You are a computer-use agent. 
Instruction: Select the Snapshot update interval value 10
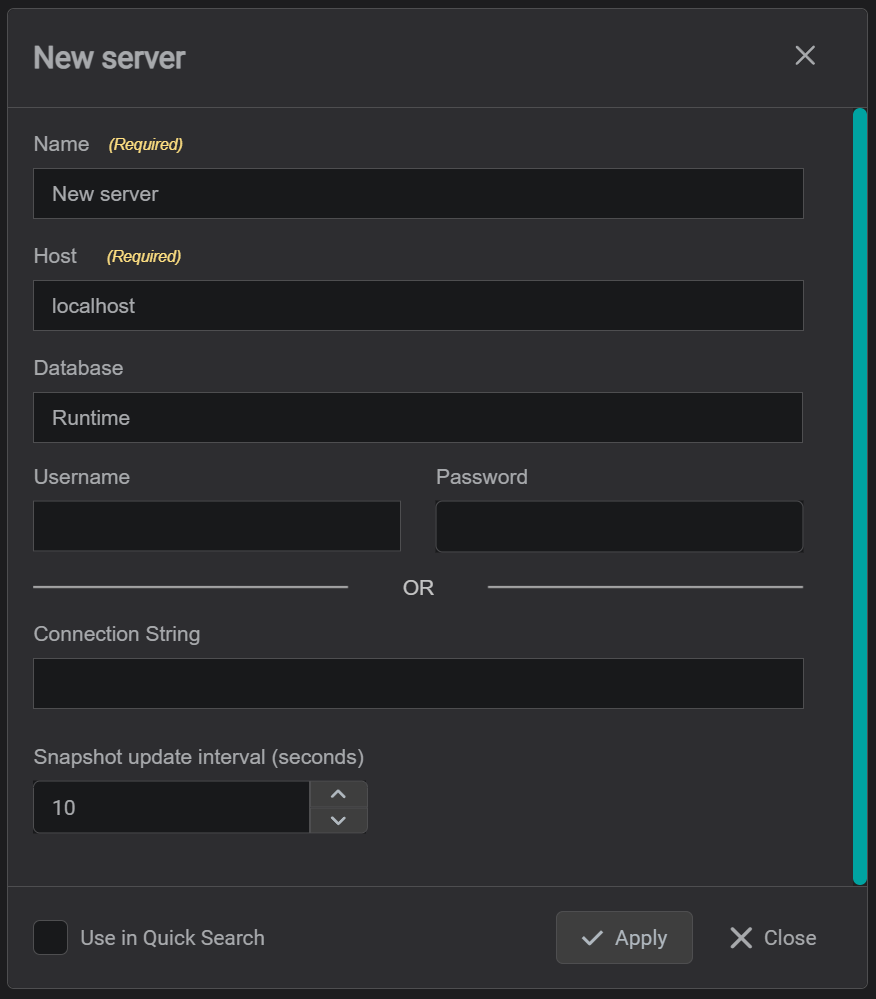point(170,807)
